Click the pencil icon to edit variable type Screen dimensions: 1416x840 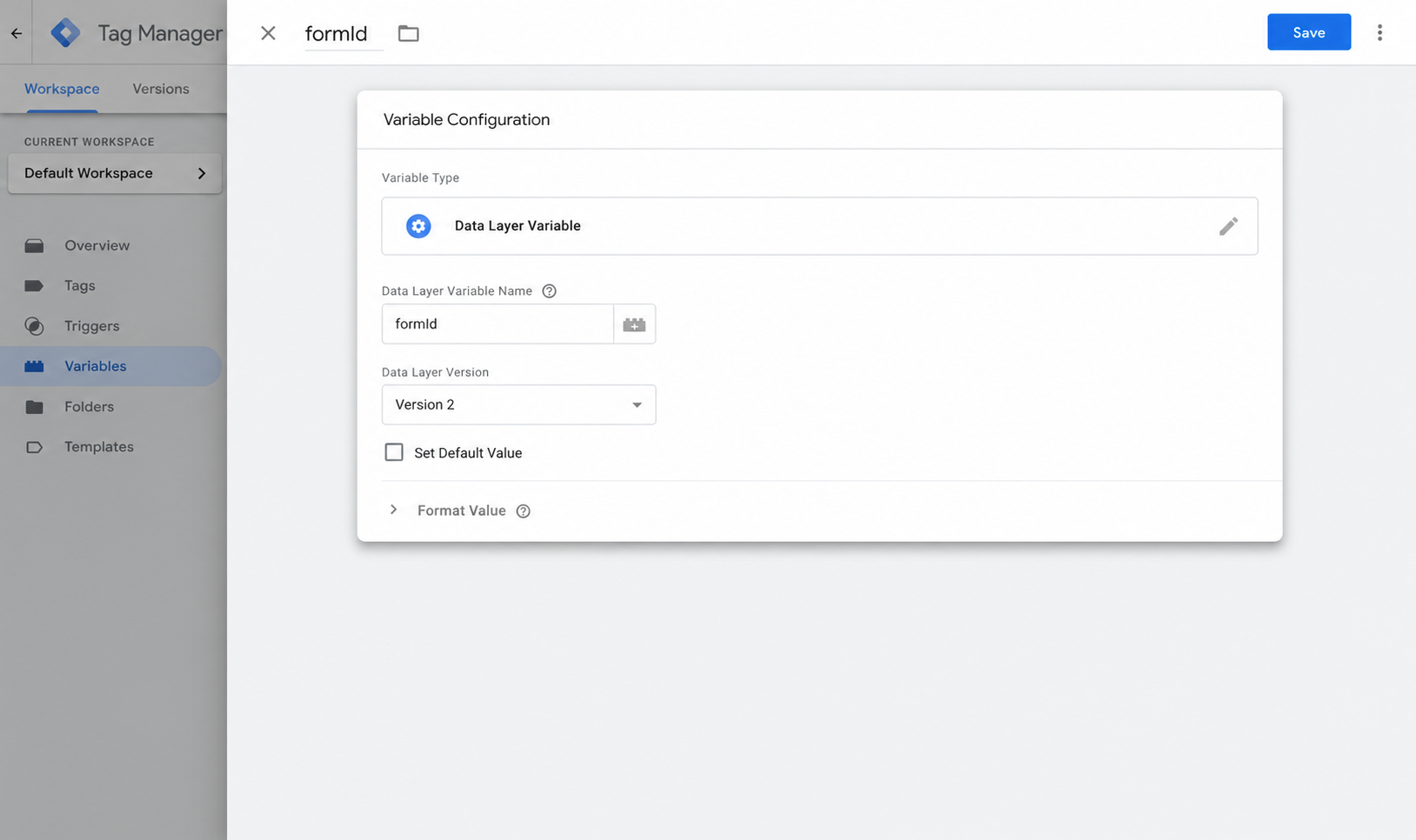pos(1227,226)
